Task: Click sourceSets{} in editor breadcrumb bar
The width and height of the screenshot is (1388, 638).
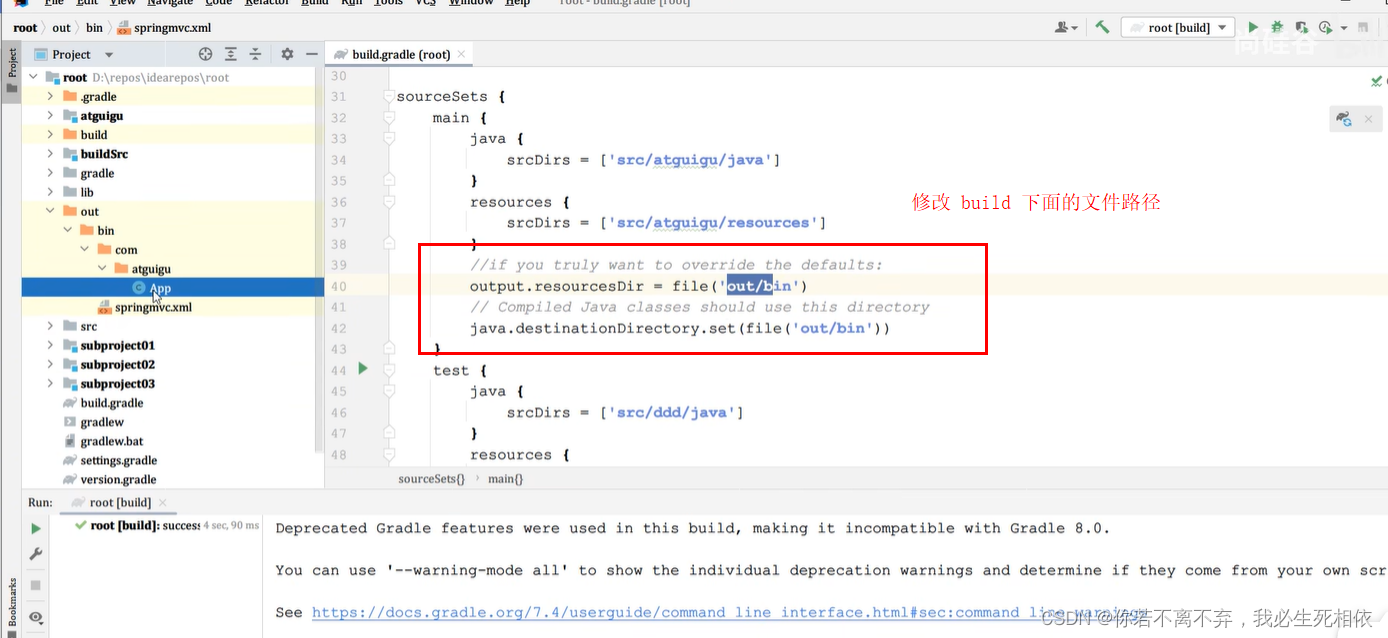Action: pyautogui.click(x=432, y=479)
